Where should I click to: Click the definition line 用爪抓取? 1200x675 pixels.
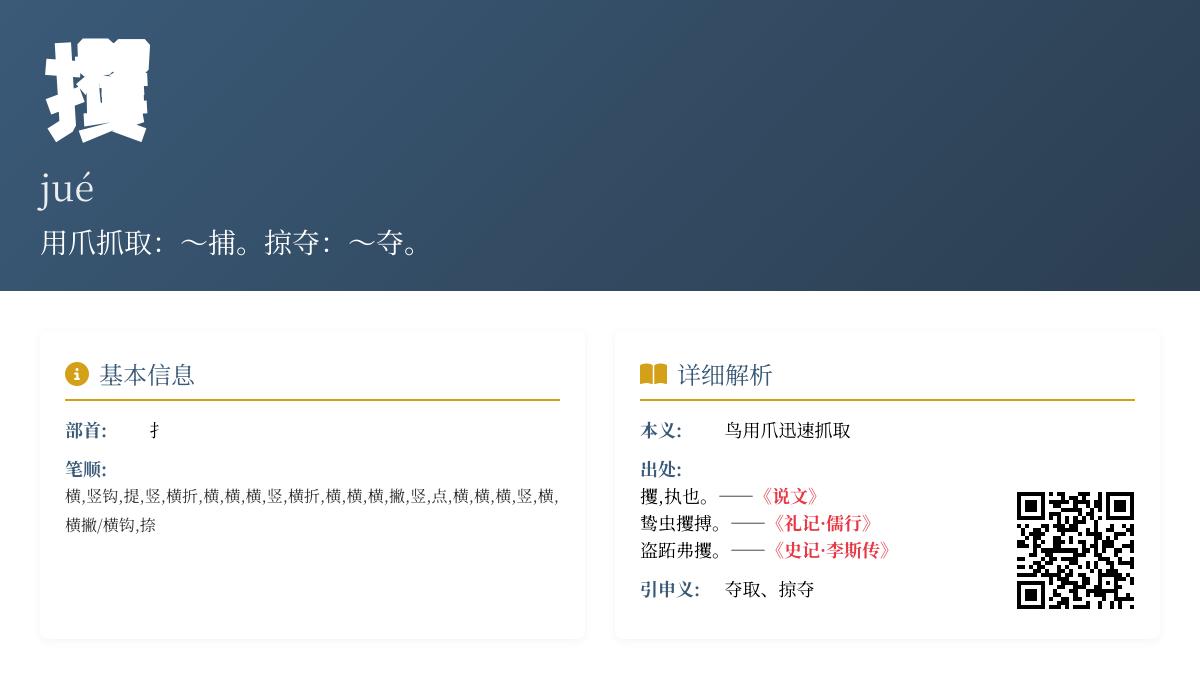click(x=232, y=243)
